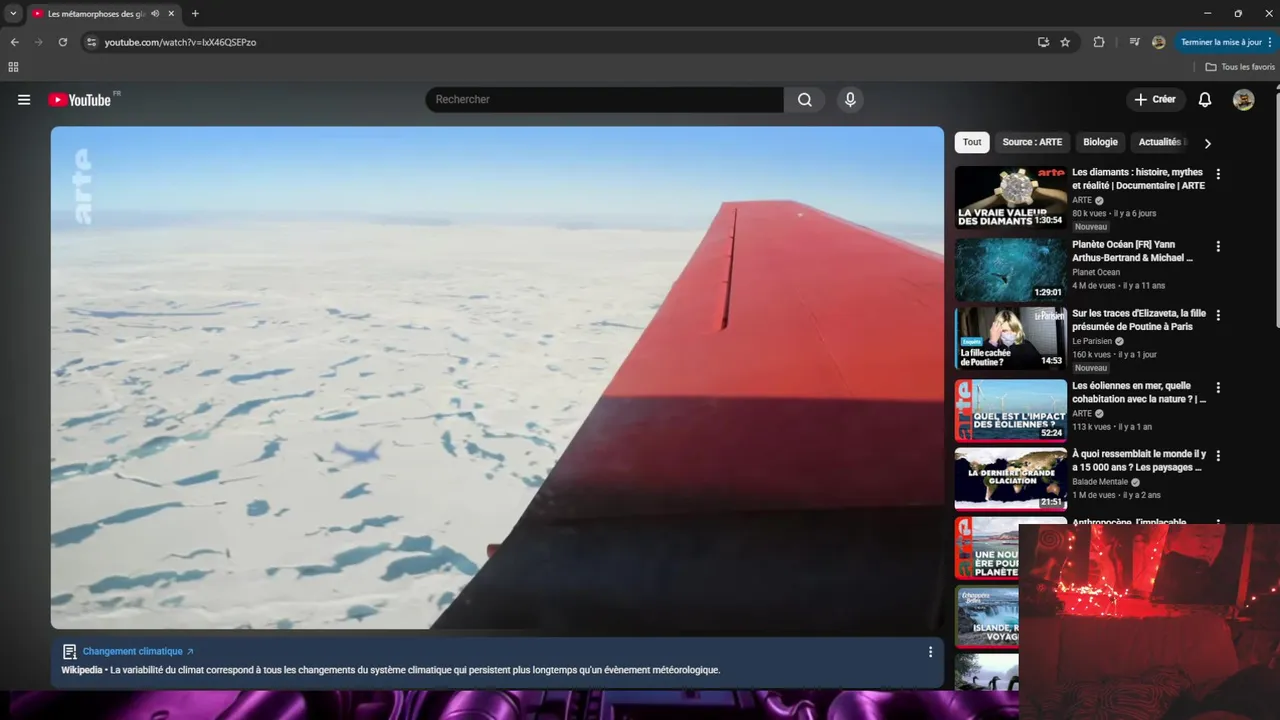Open the YouTube hamburger guide menu

(24, 100)
